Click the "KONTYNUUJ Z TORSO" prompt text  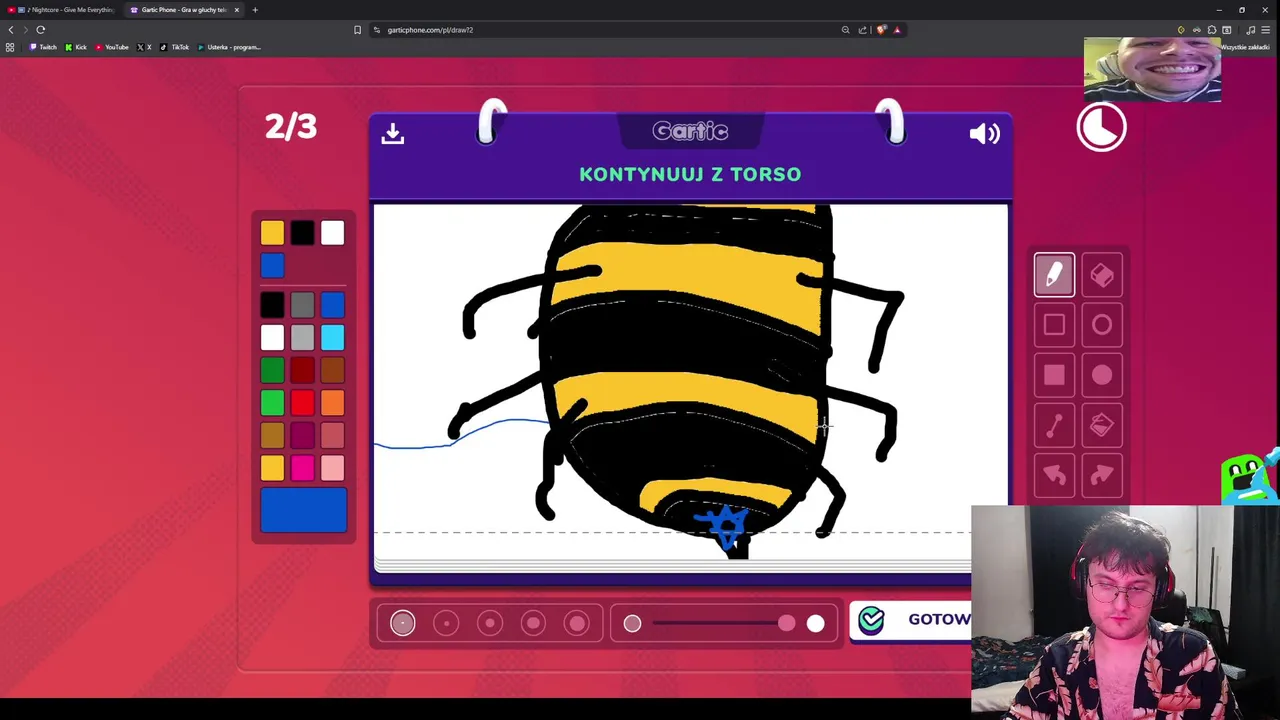(690, 174)
